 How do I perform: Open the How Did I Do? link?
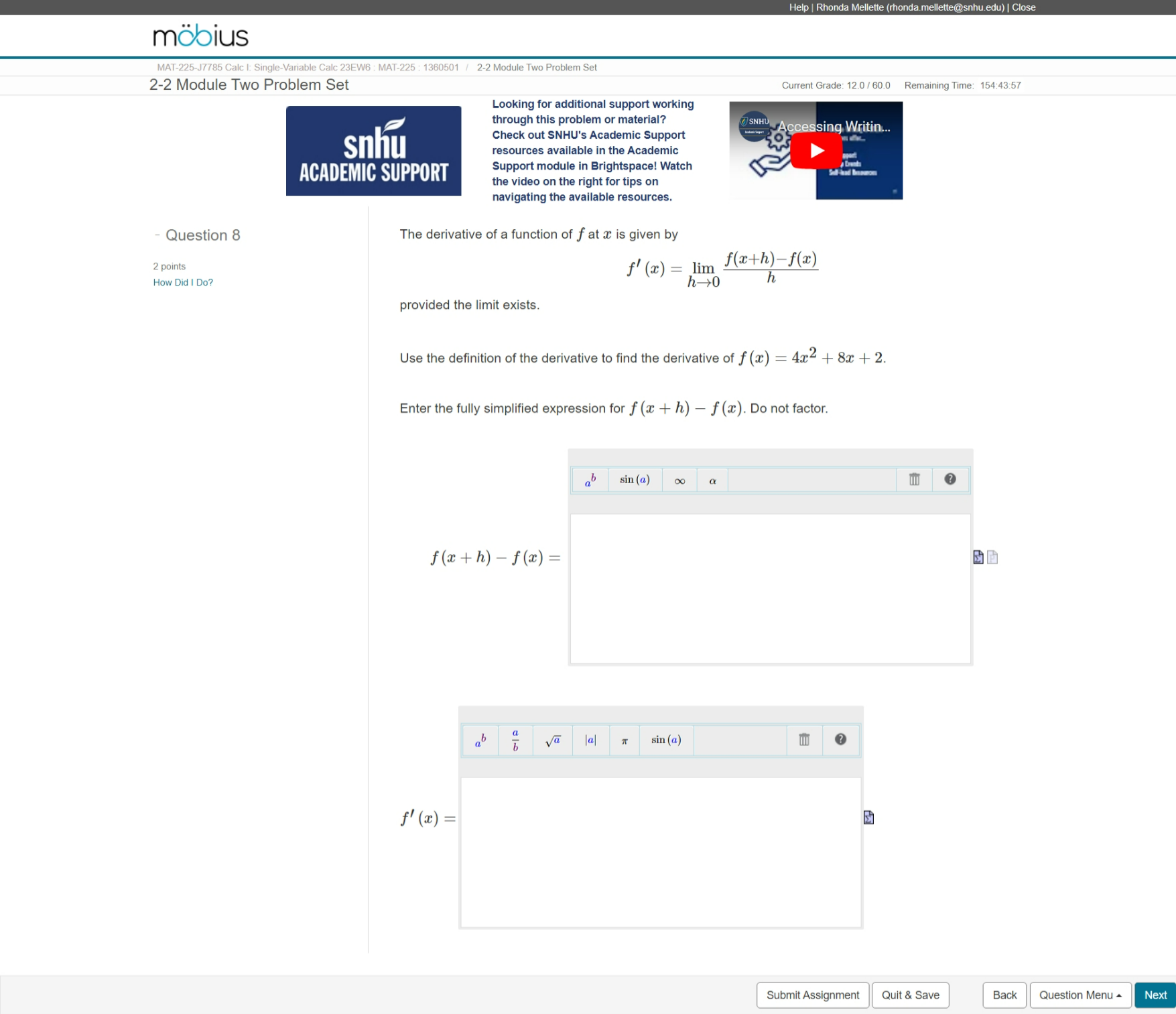(182, 281)
